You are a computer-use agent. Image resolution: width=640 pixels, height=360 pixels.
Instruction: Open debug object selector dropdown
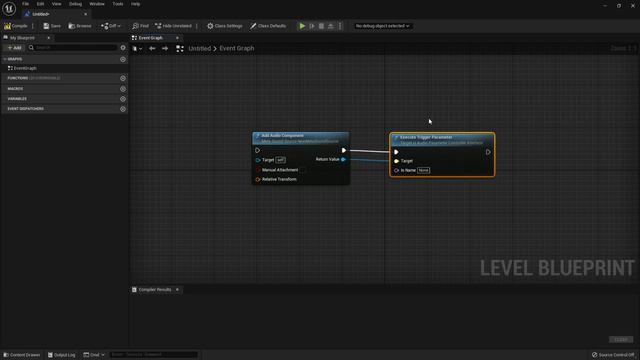(x=382, y=26)
